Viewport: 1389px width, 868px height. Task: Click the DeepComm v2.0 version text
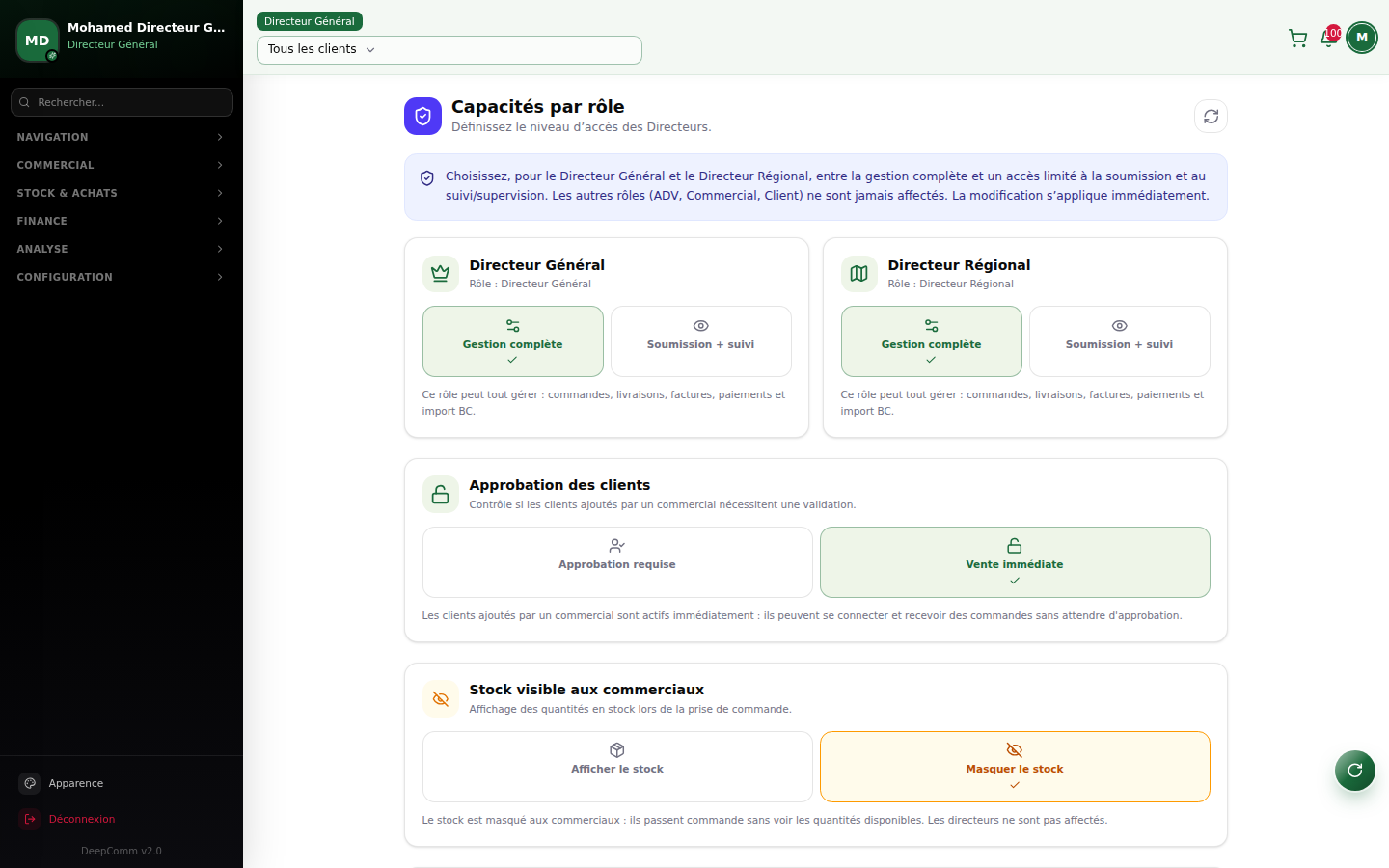(x=122, y=851)
